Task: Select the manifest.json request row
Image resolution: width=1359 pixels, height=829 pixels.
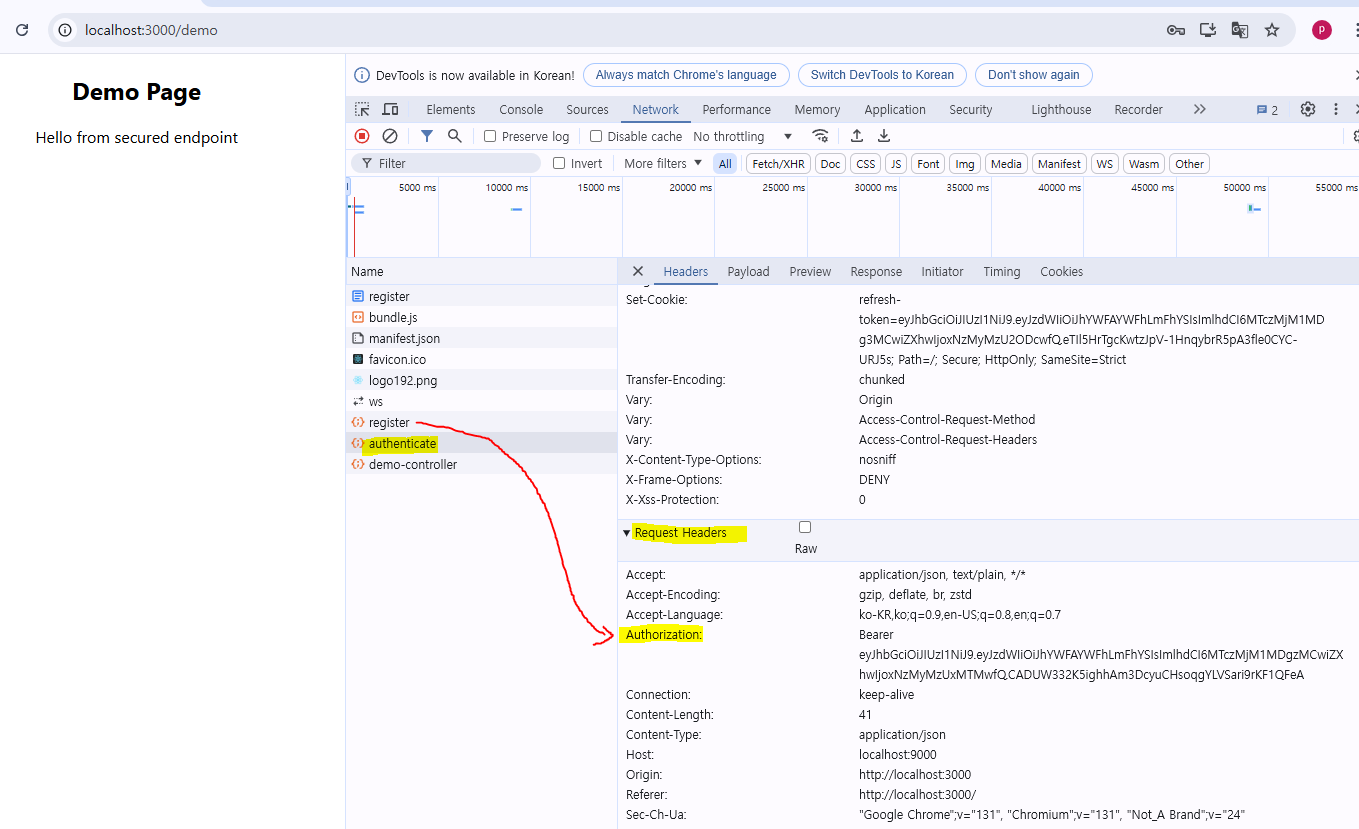Action: 481,338
